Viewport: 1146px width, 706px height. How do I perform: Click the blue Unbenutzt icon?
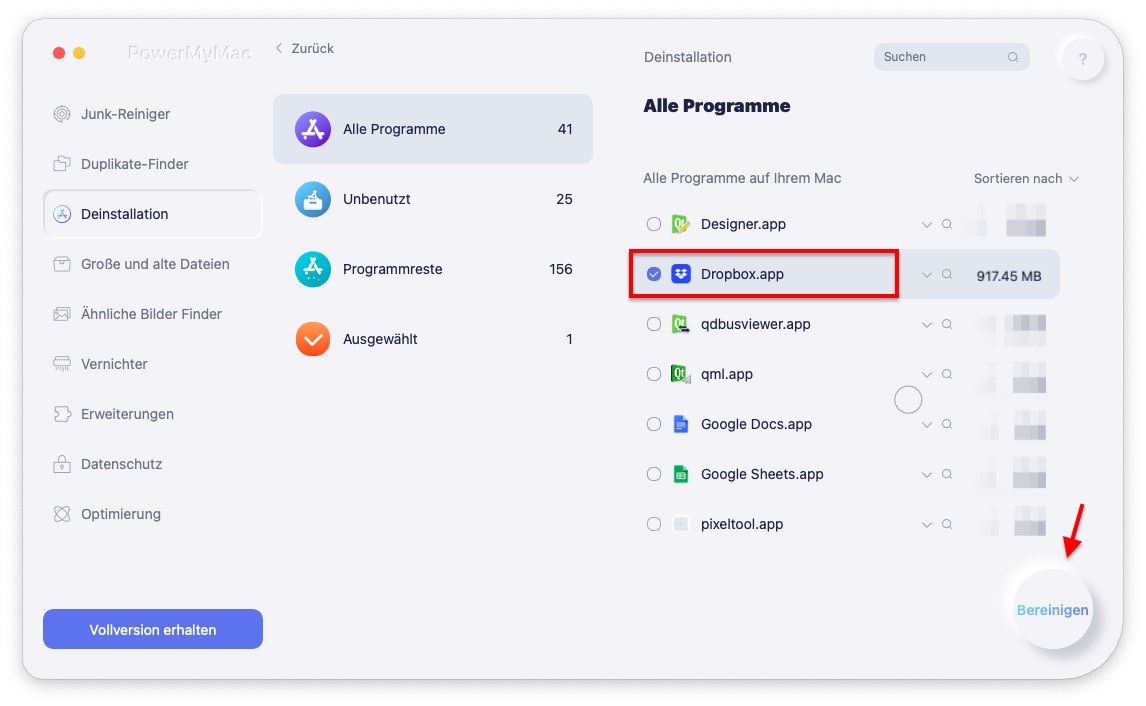313,200
